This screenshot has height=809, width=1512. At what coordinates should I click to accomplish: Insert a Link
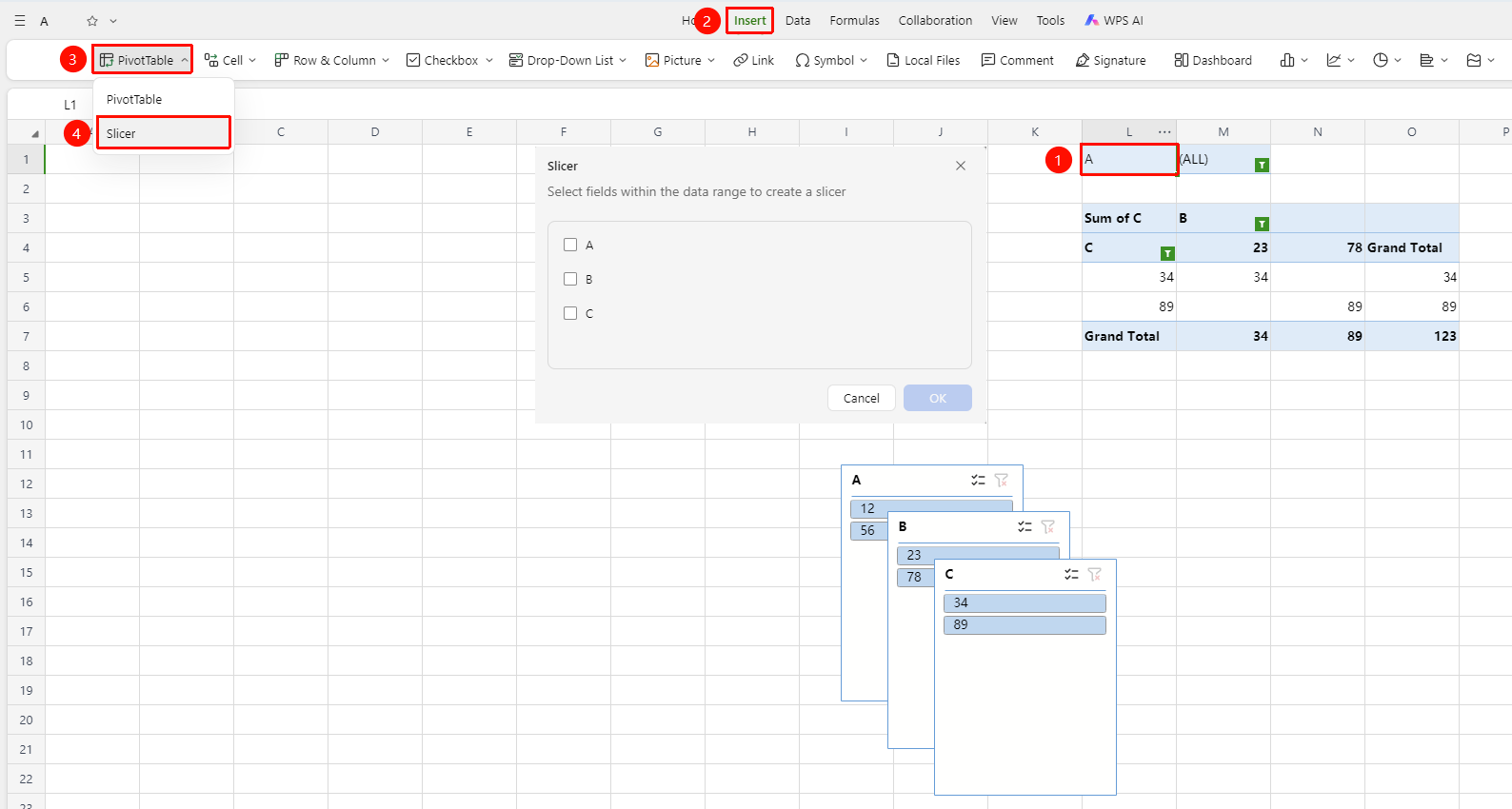(x=753, y=60)
